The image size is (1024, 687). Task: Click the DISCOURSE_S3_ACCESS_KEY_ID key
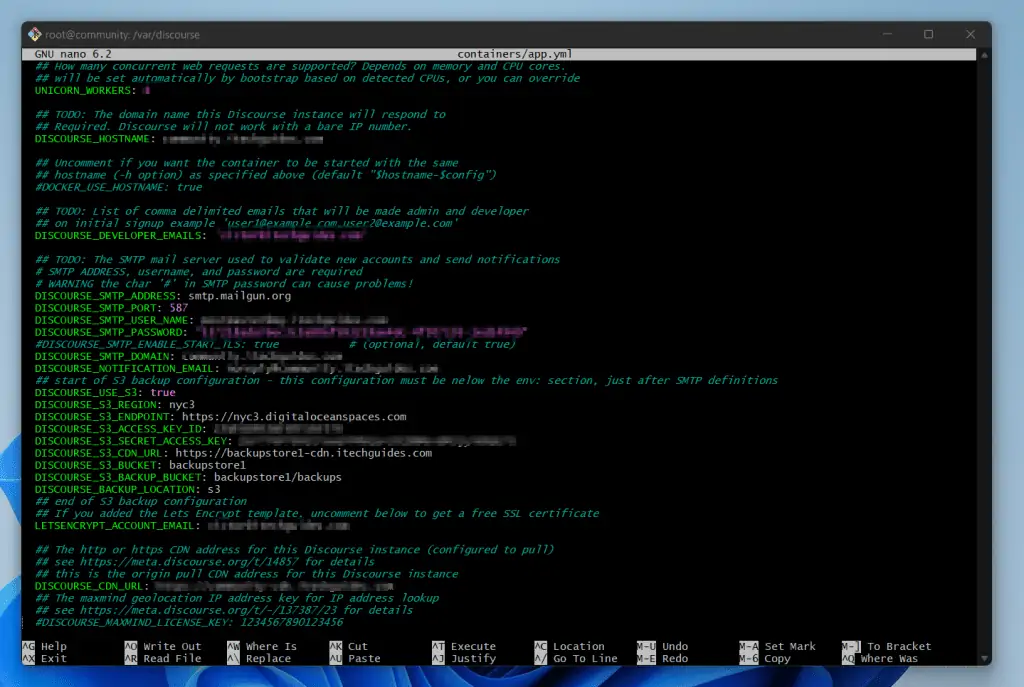pos(118,429)
